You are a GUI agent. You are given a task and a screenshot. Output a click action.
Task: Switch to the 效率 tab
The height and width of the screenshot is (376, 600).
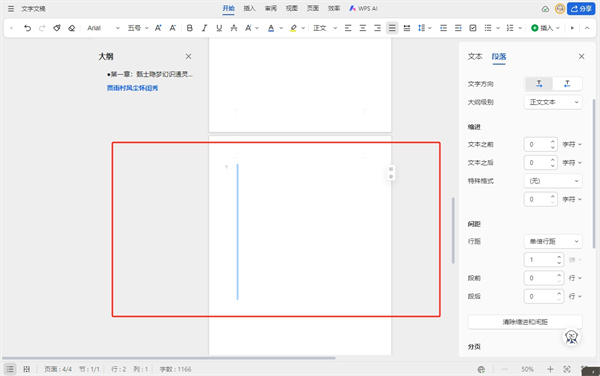(334, 8)
